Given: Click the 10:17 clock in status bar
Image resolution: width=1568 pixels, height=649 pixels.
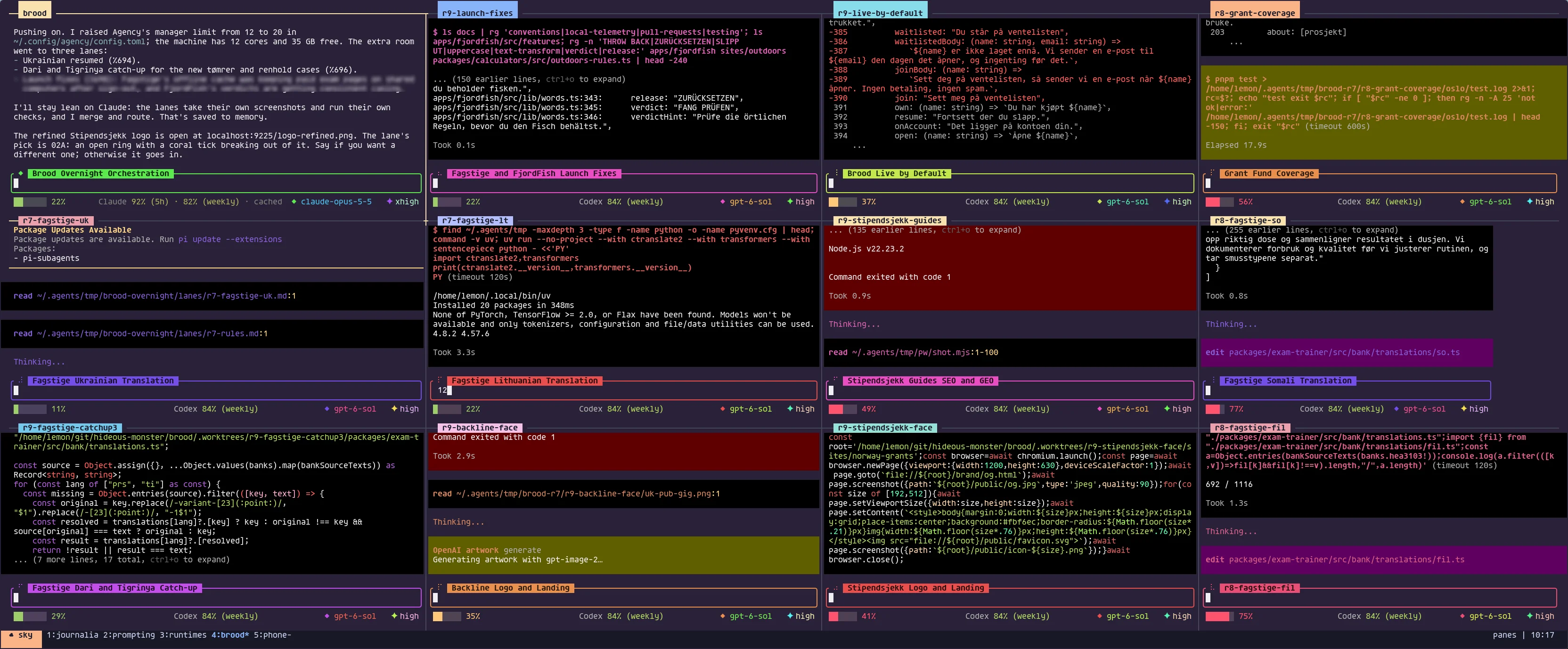Looking at the screenshot, I should coord(1542,635).
